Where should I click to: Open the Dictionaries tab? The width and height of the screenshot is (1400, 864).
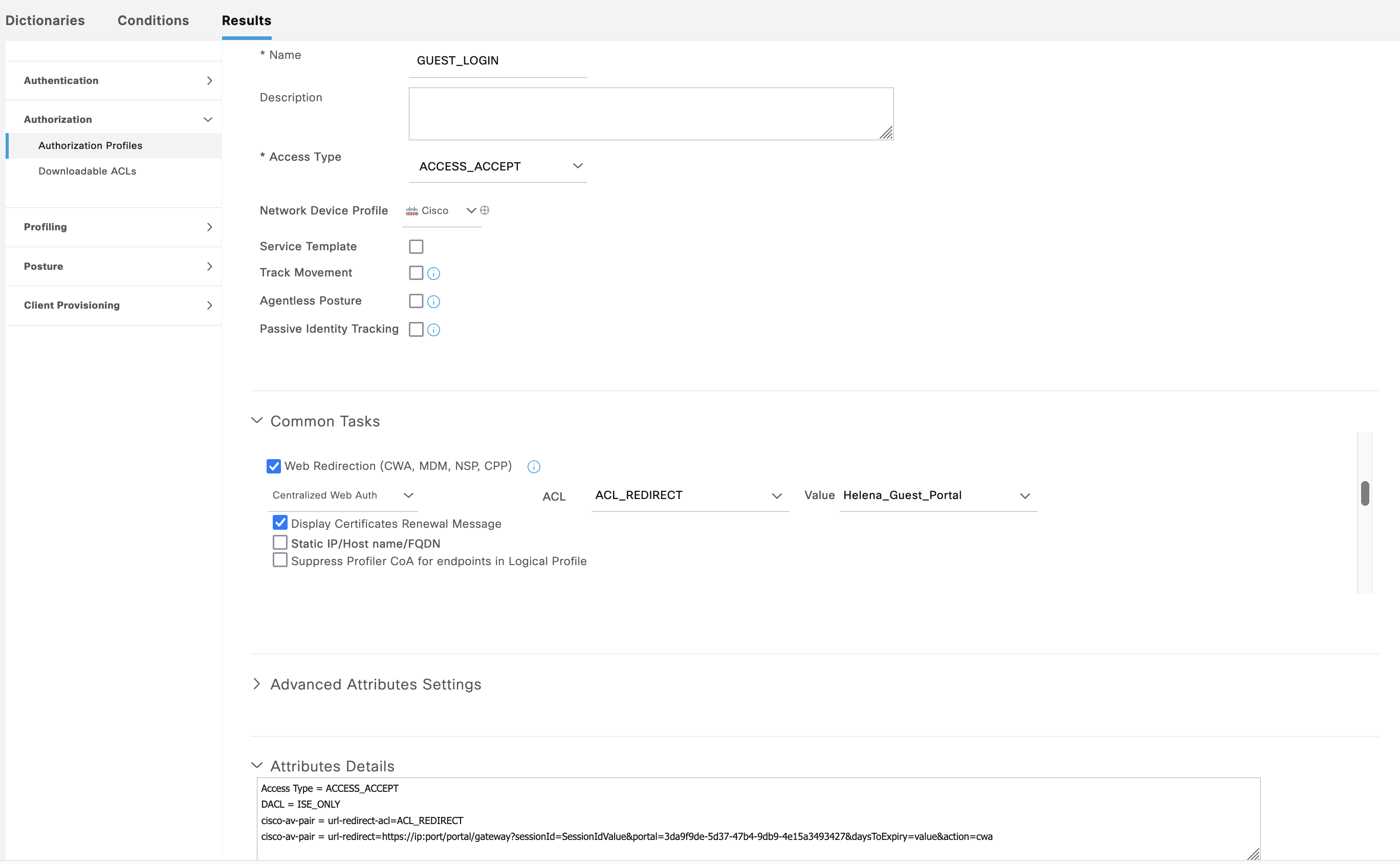coord(45,20)
